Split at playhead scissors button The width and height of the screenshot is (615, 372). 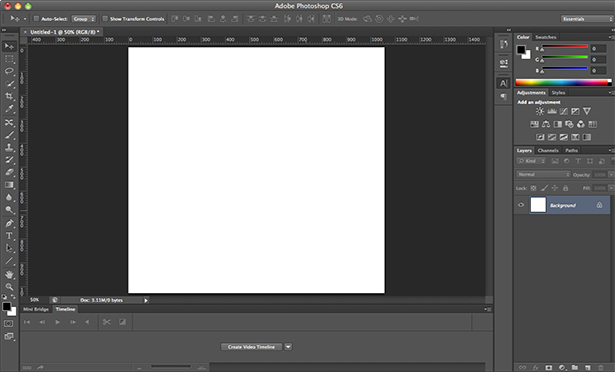click(107, 322)
